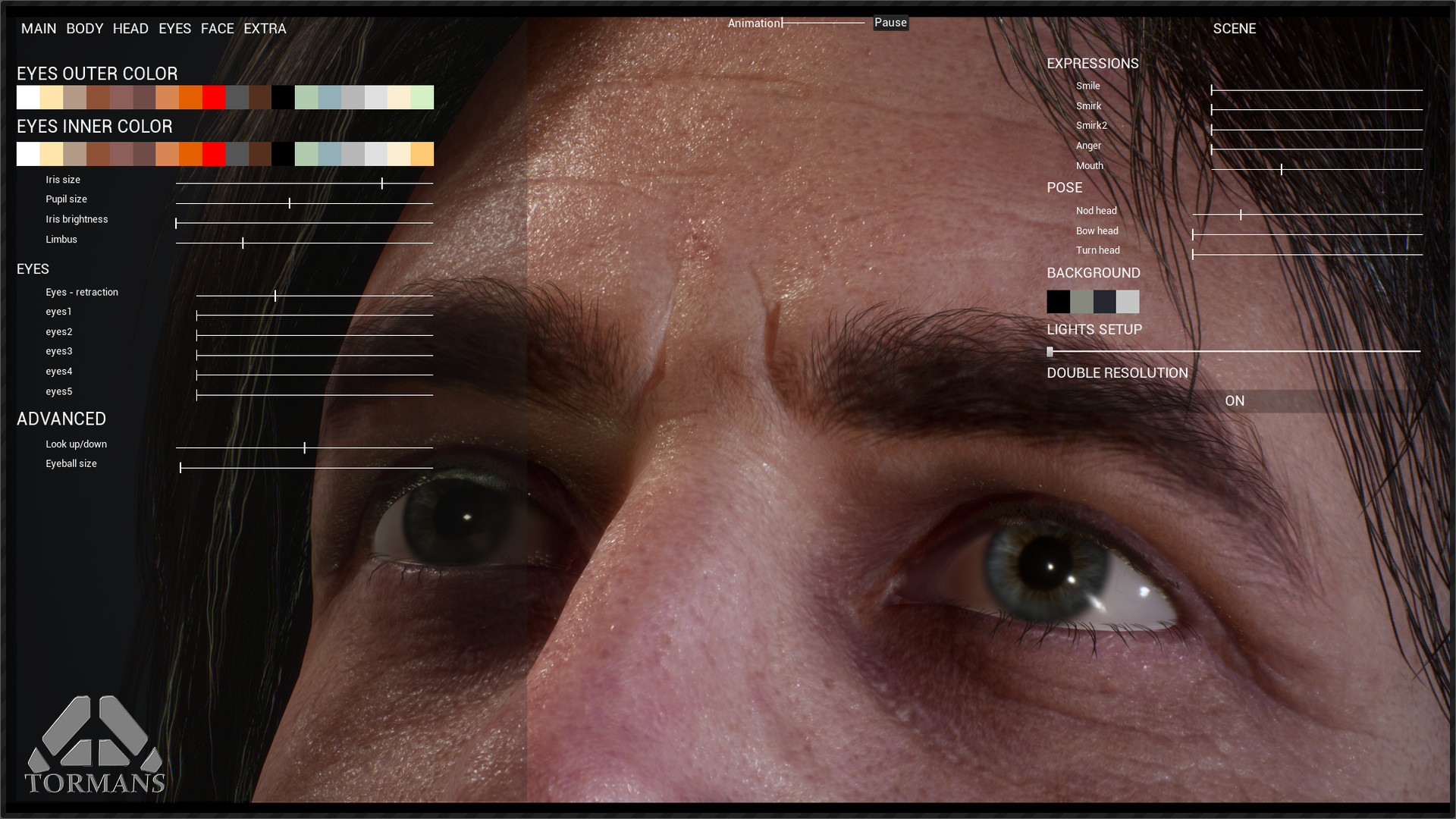
Task: Click the Eyeball size slider handle
Action: click(180, 467)
